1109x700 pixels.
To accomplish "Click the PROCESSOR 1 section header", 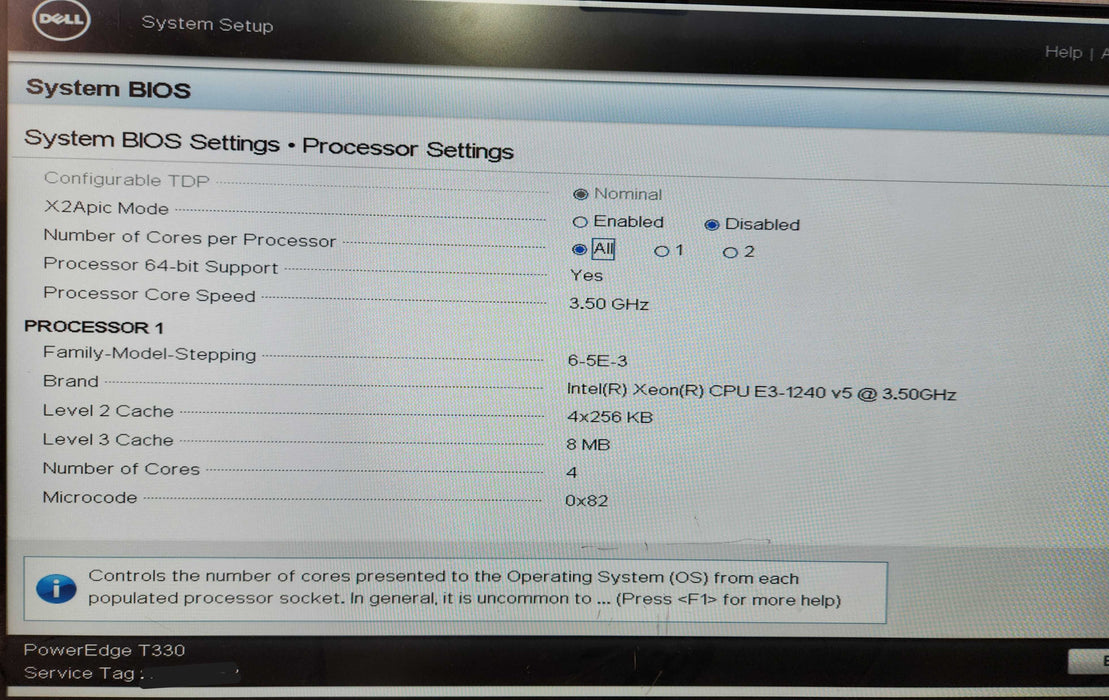I will coord(94,327).
